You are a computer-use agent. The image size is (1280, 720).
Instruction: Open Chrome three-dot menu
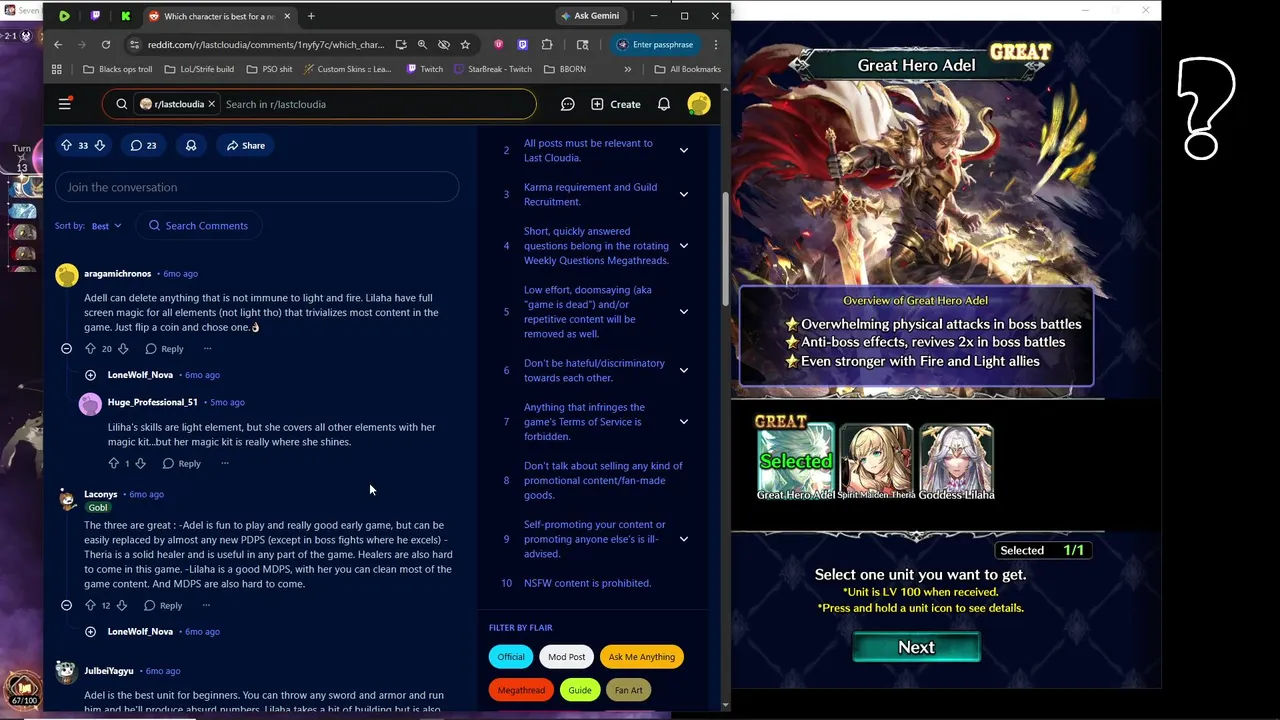click(715, 45)
